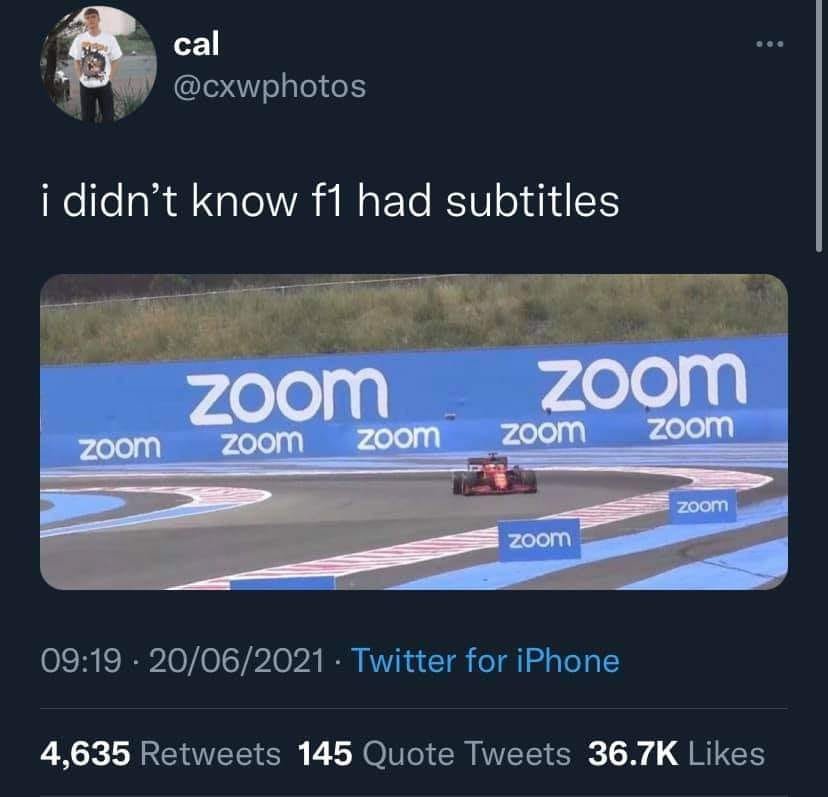Image resolution: width=828 pixels, height=797 pixels.
Task: Click the 20/06/2021 date
Action: coord(236,661)
